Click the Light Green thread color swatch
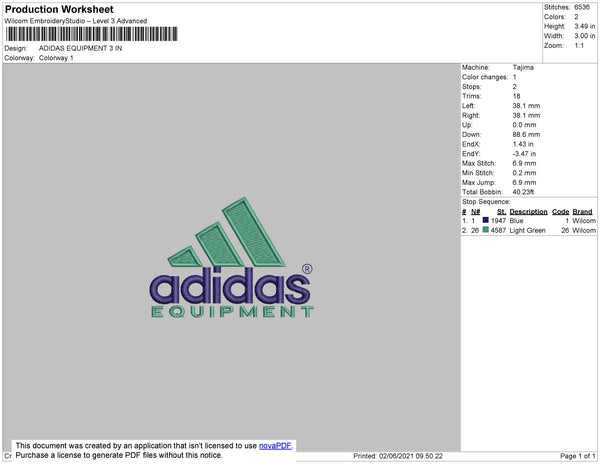This screenshot has height=464, width=600. coord(486,230)
